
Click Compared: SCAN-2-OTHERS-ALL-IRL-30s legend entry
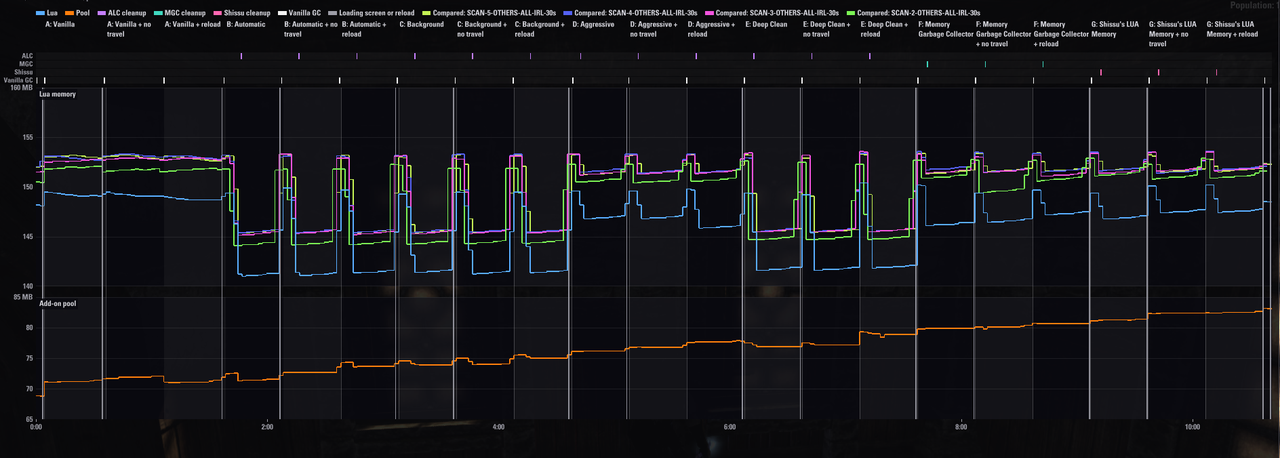916,13
